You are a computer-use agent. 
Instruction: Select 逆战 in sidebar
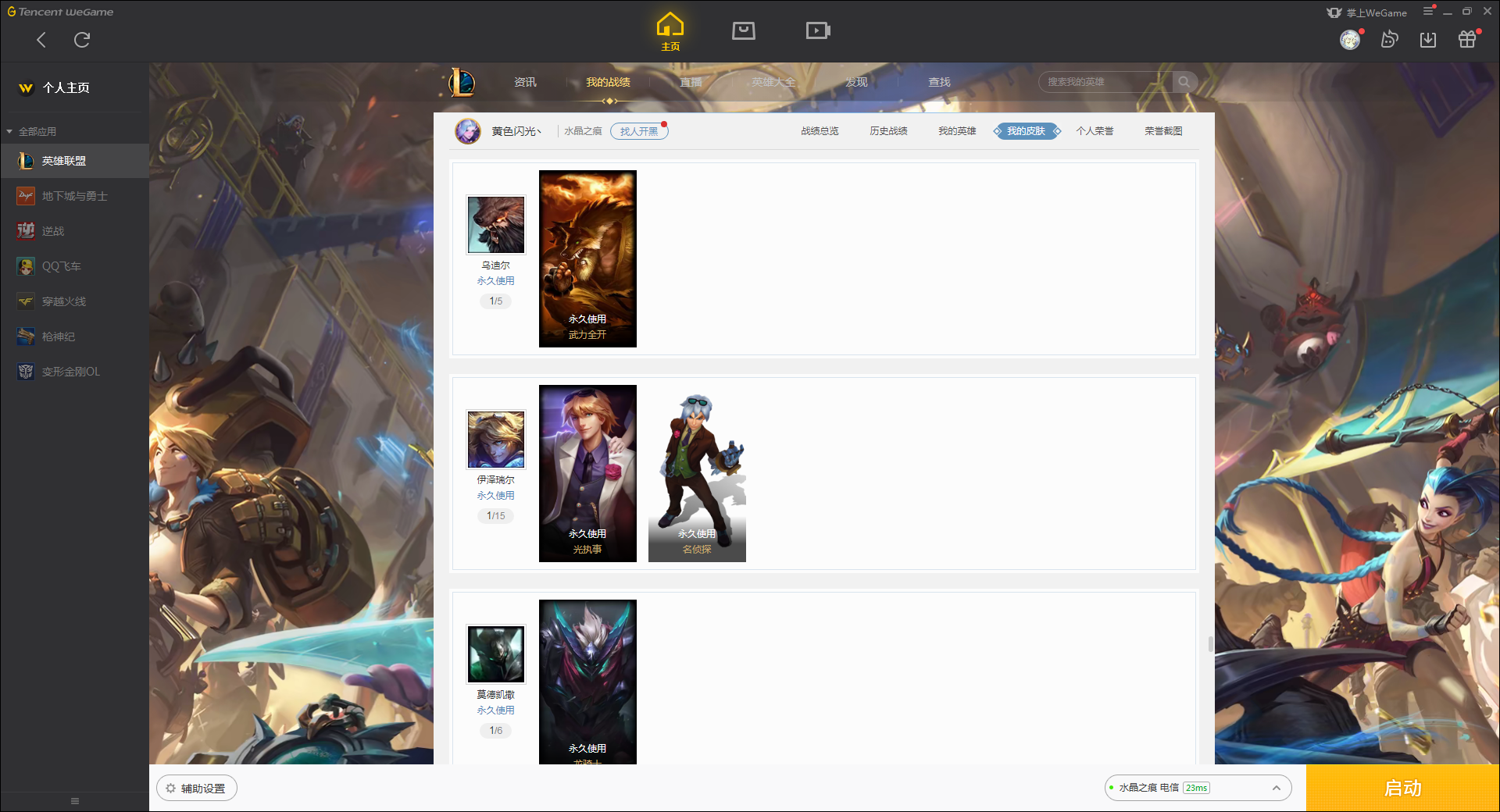(74, 231)
